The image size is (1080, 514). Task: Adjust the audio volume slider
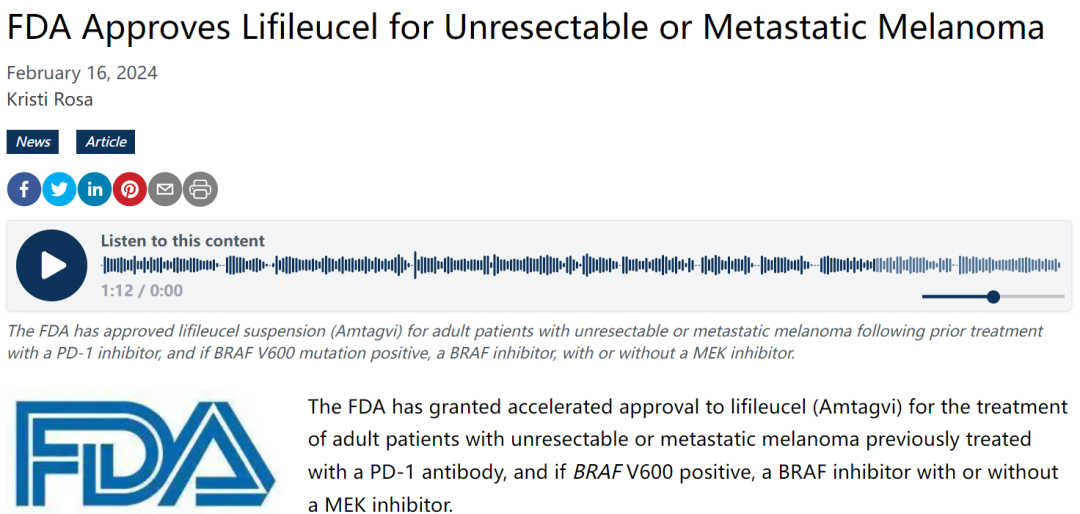pos(992,296)
